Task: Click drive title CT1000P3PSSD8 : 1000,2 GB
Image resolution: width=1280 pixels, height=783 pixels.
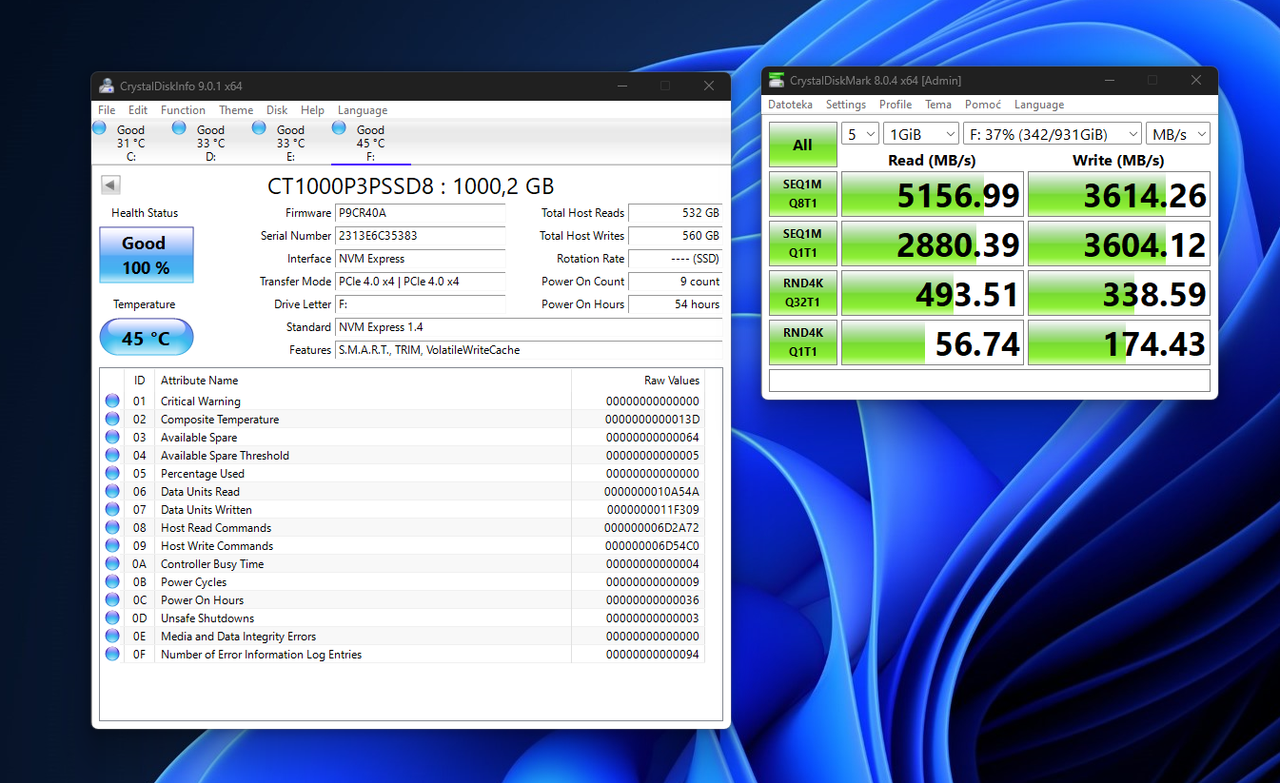Action: pos(410,186)
